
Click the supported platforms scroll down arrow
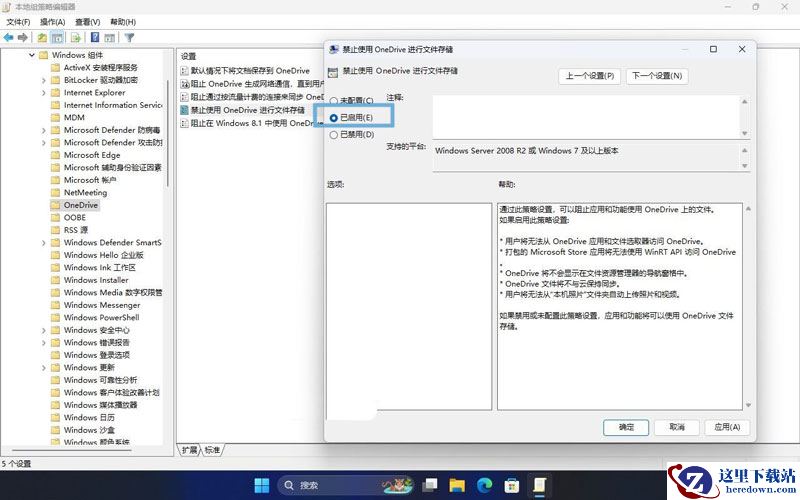pyautogui.click(x=744, y=166)
